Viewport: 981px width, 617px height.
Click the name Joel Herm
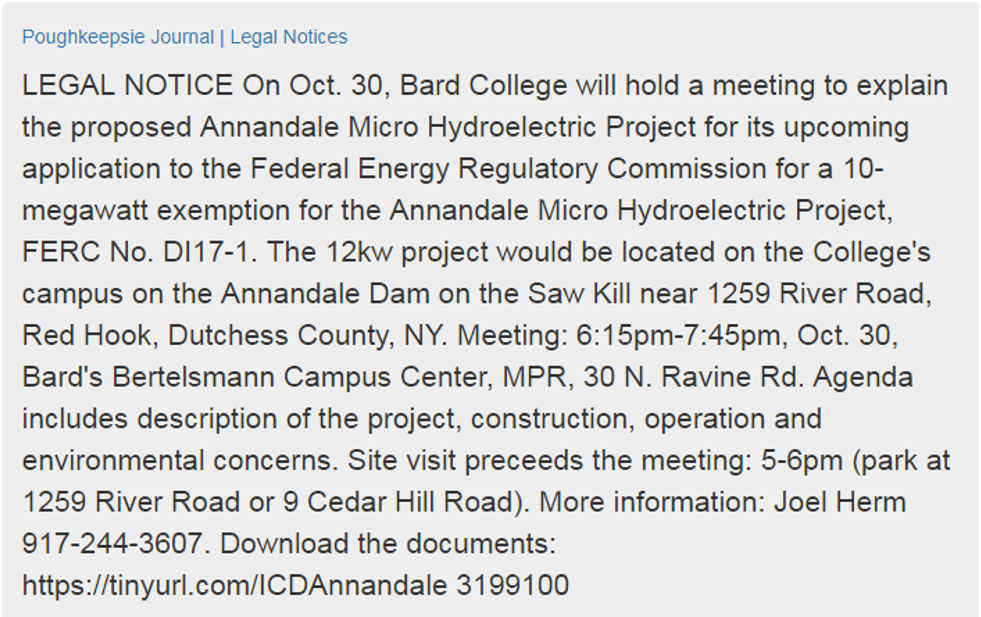click(839, 502)
